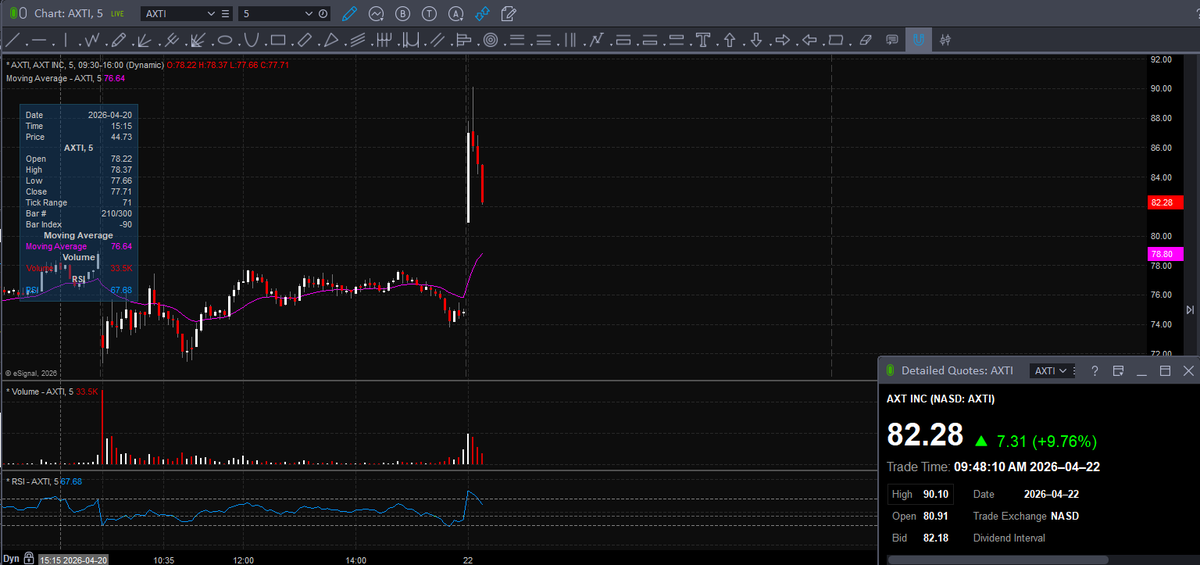Click the Bid 82.18 value
The height and width of the screenshot is (565, 1200).
tap(935, 538)
